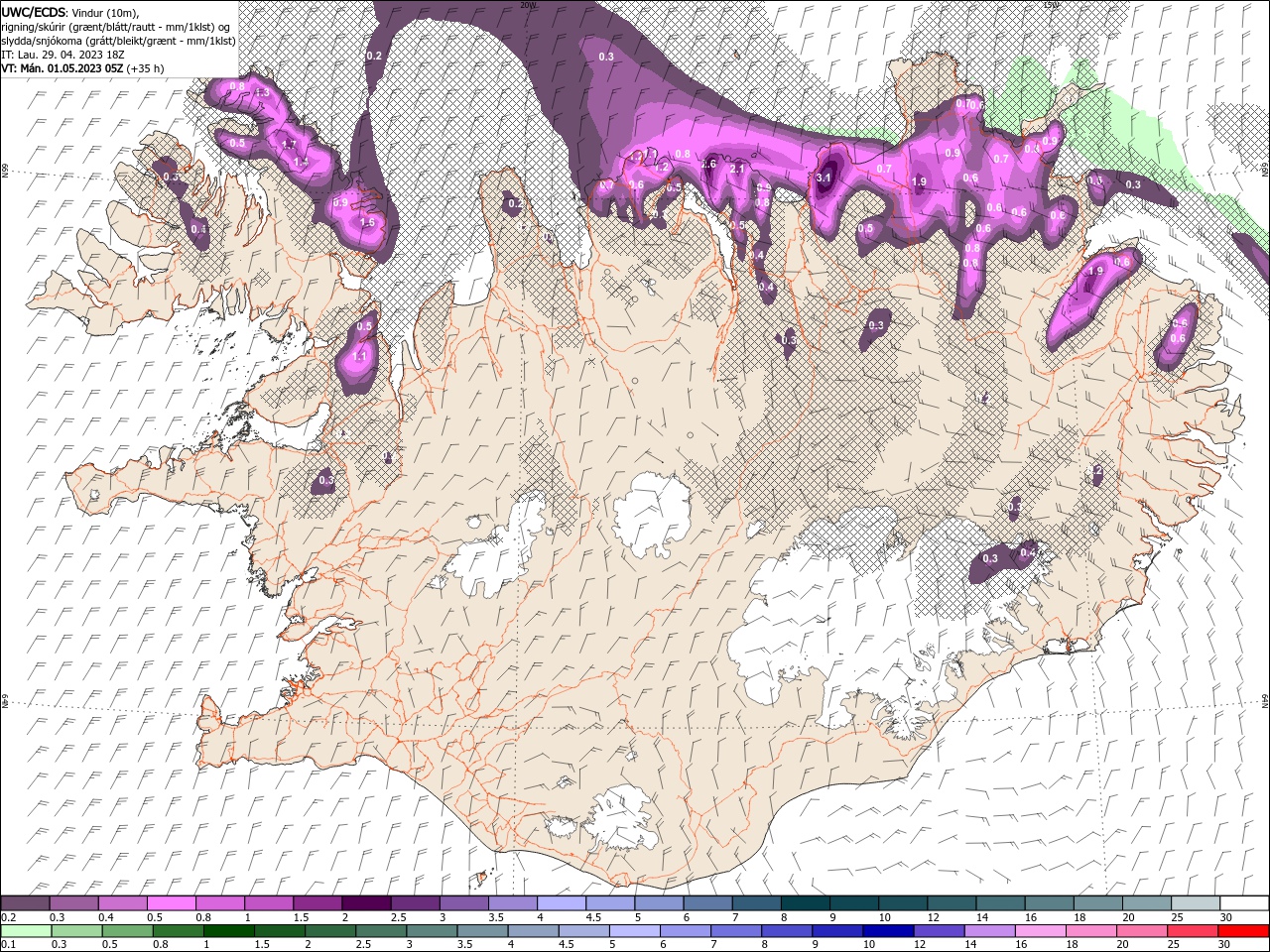Click the grey-teal 18 swatch in the upper scale

tap(1098, 902)
